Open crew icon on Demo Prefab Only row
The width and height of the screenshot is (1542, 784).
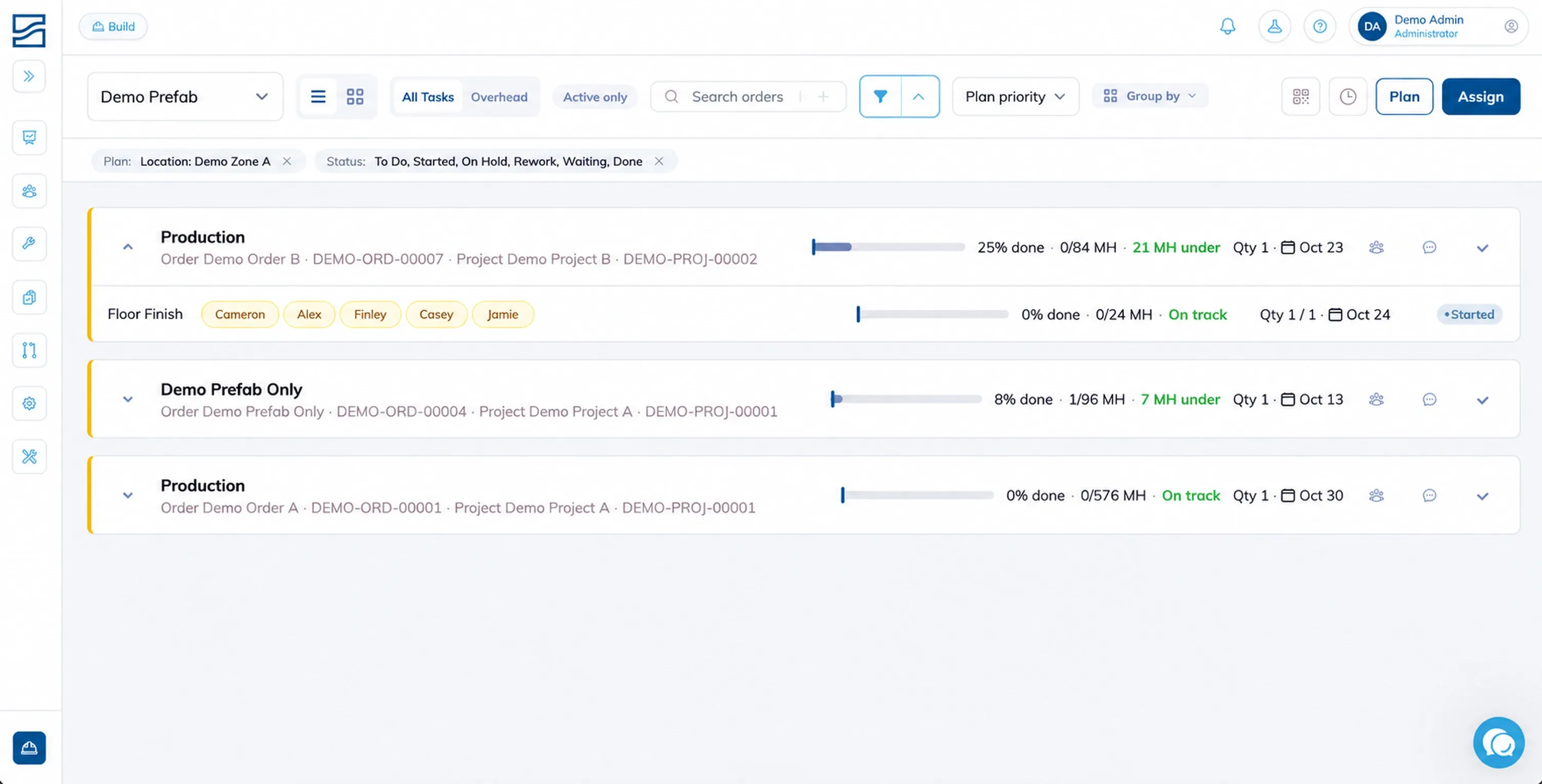click(x=1376, y=399)
